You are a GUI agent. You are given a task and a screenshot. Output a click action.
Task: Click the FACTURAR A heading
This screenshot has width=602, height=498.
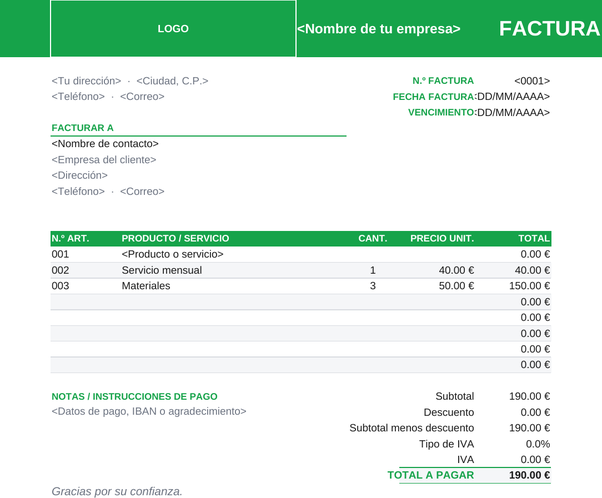tap(83, 128)
